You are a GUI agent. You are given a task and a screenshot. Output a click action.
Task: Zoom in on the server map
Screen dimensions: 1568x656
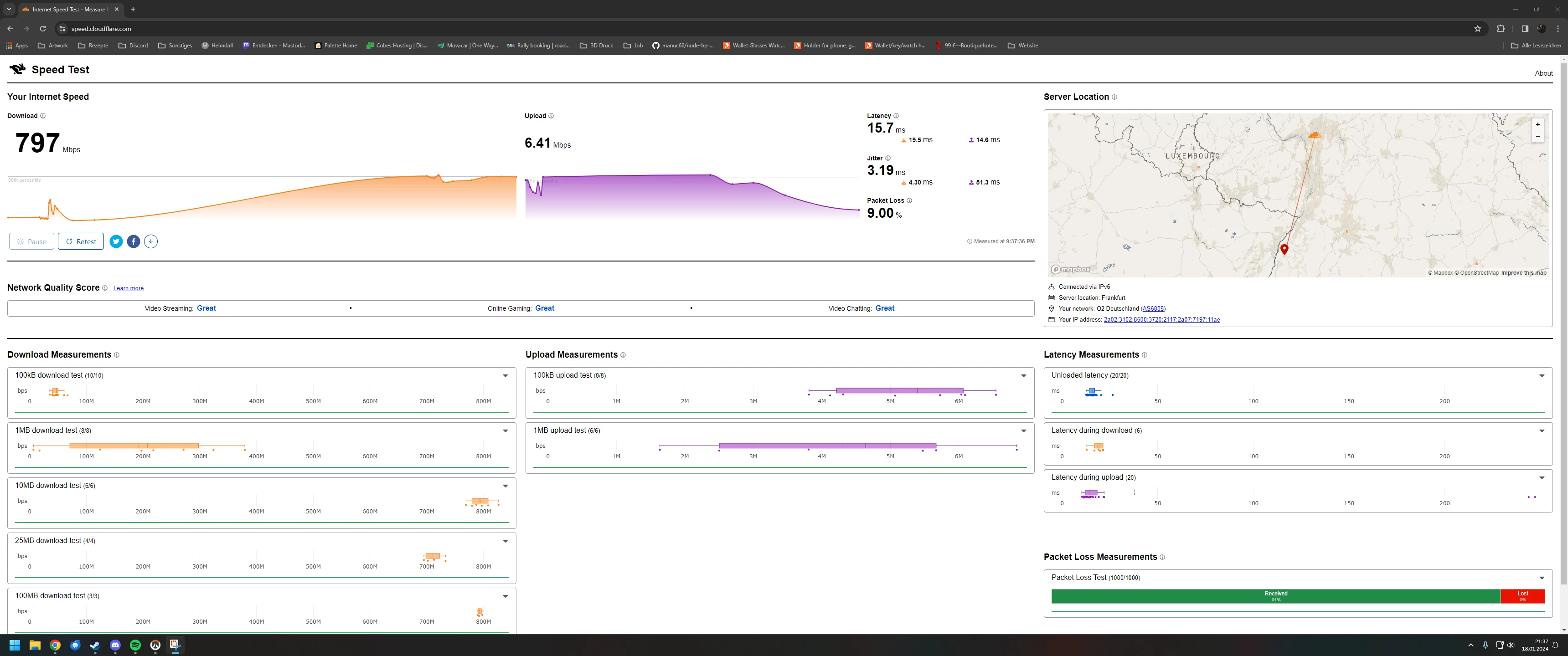(1537, 124)
